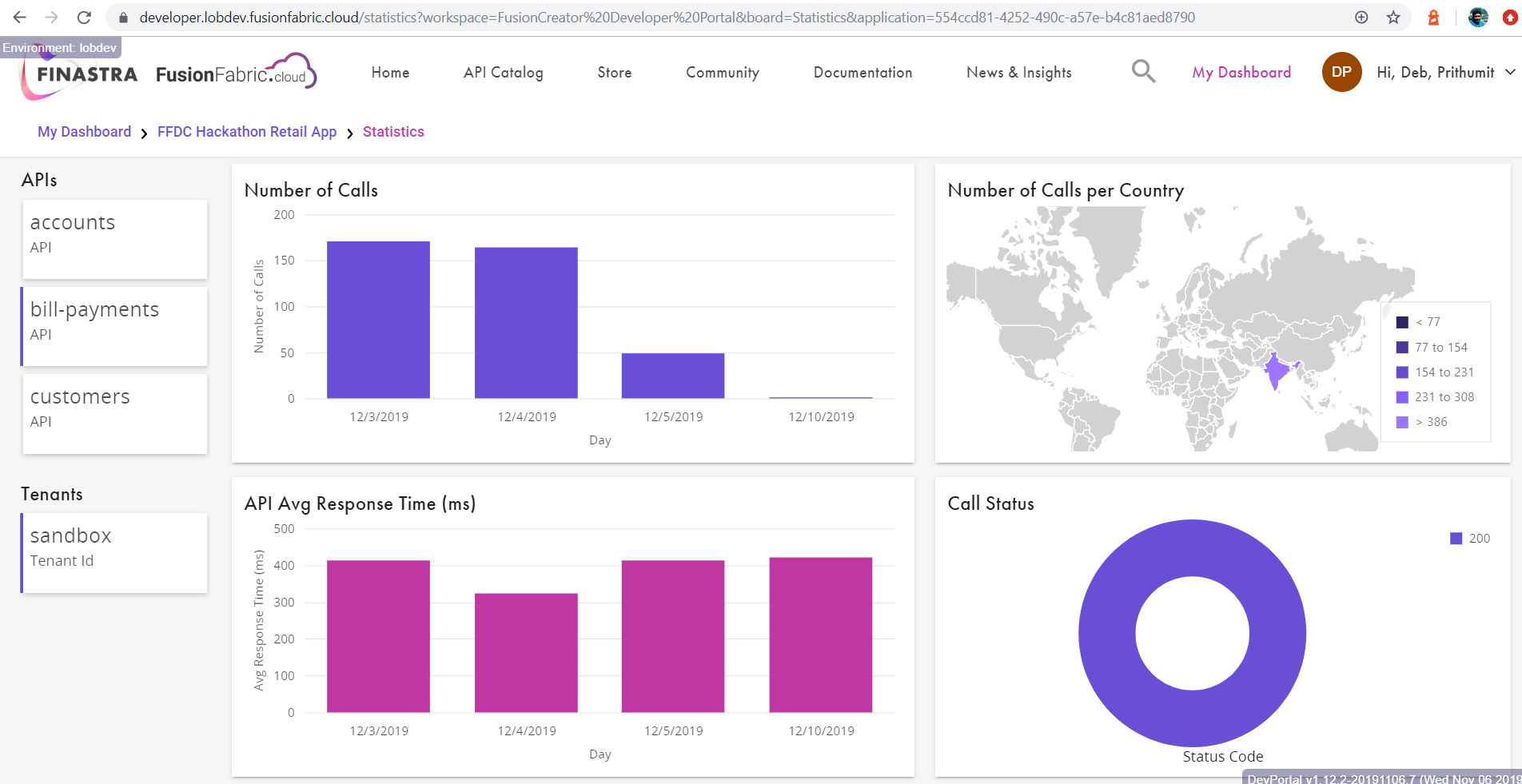This screenshot has width=1522, height=784.
Task: Click the red icon at the toolbar's far right
Action: click(1510, 18)
